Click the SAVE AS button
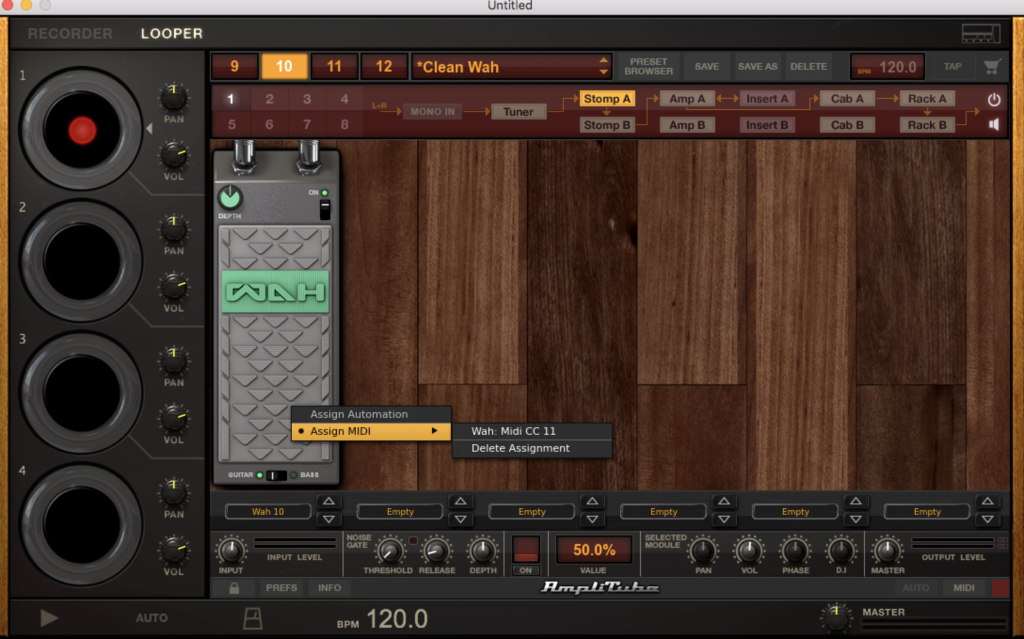The height and width of the screenshot is (639, 1024). [757, 67]
